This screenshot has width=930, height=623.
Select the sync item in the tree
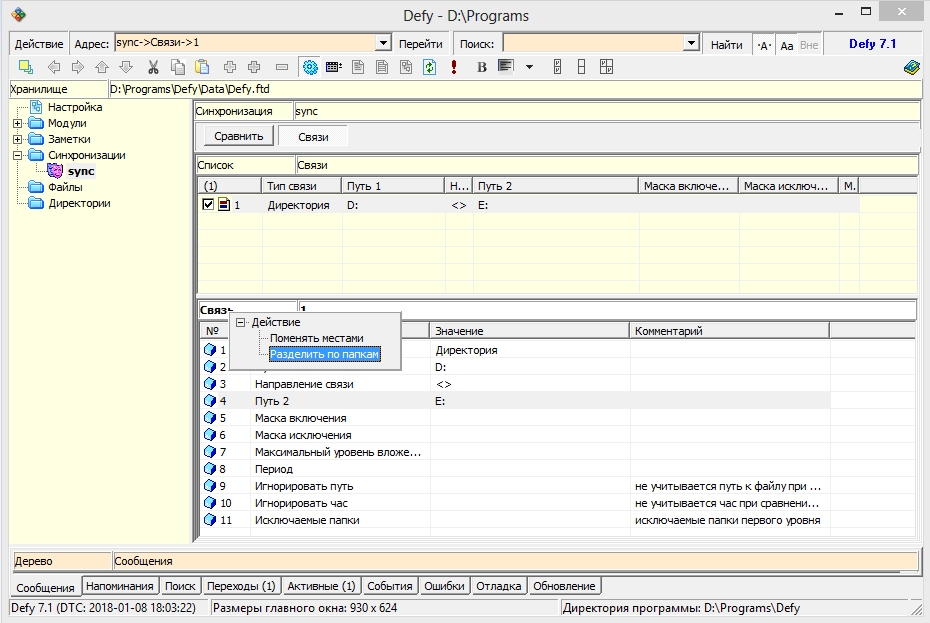point(81,171)
